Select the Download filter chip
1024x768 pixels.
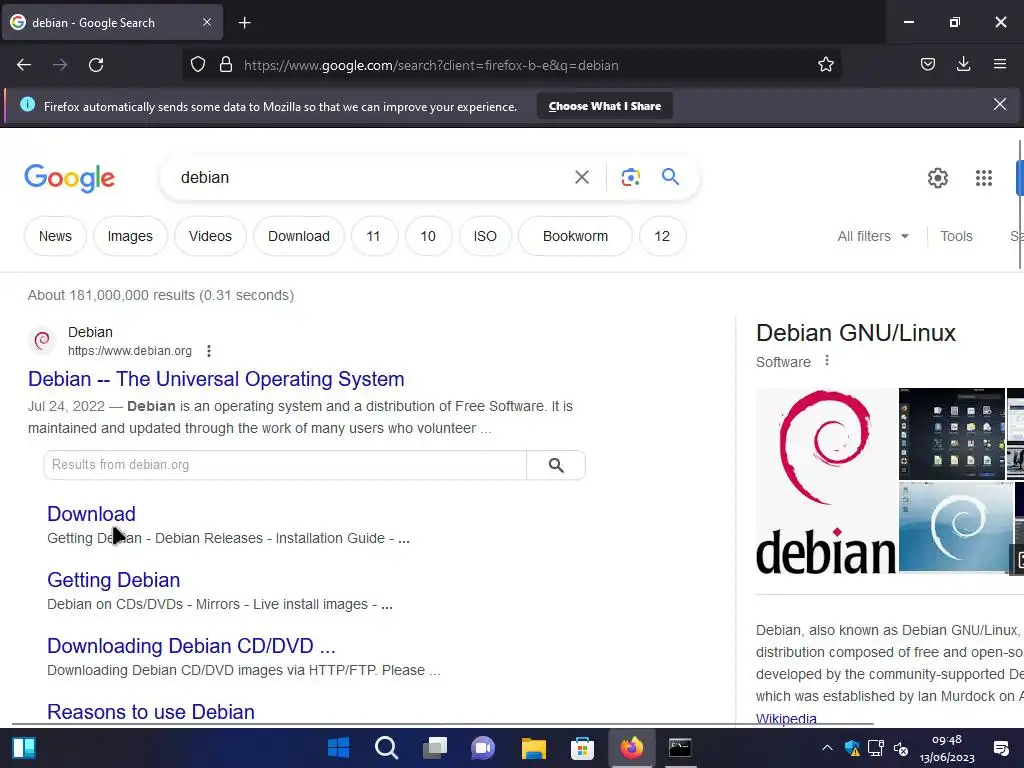coord(298,236)
